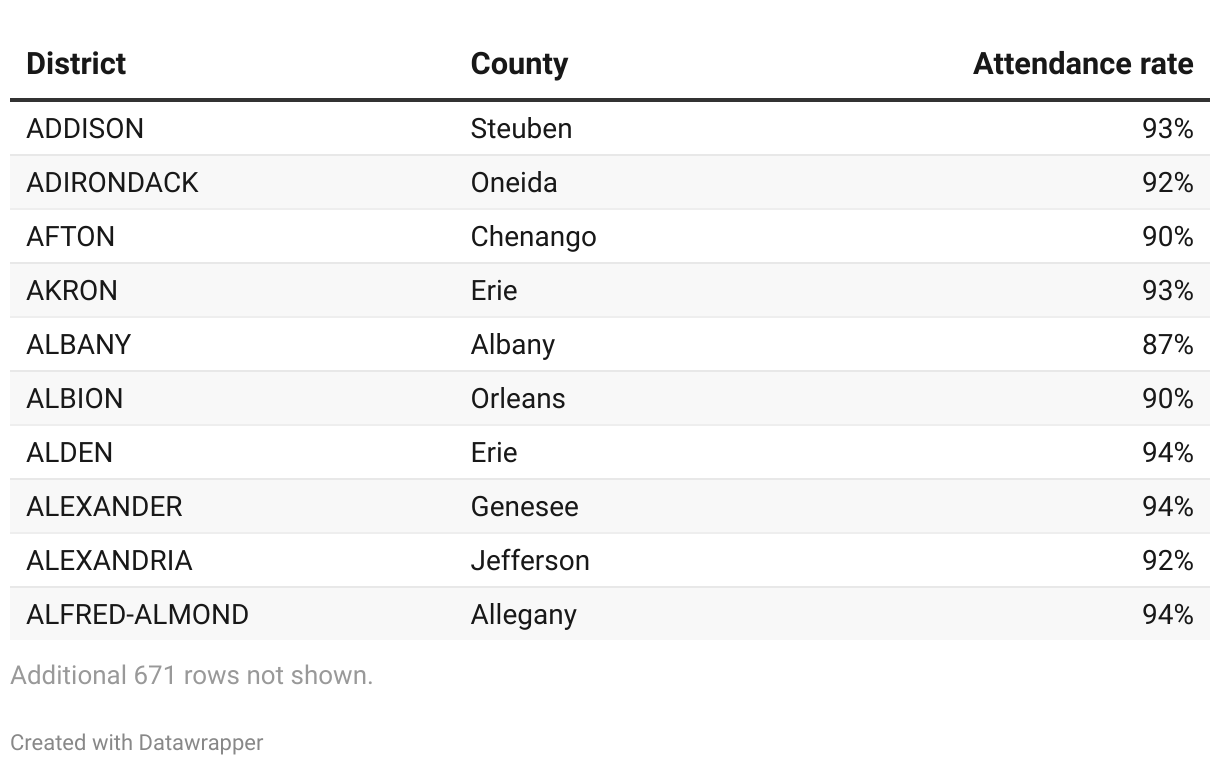Click Albany's 87% attendance value
The height and width of the screenshot is (766, 1220).
click(1167, 345)
